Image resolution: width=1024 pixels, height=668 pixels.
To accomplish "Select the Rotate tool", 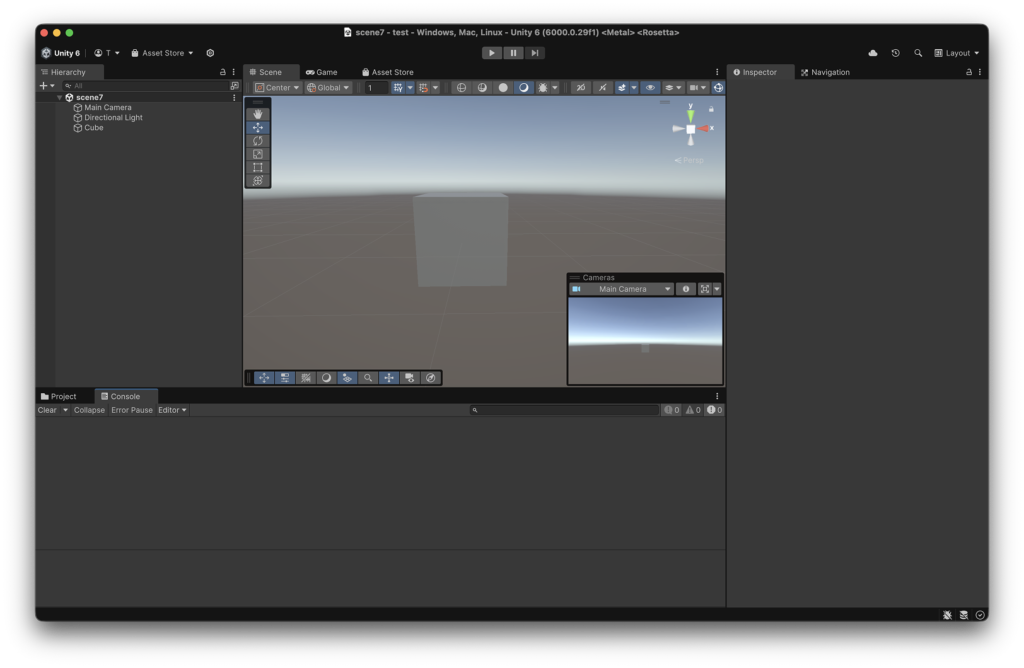I will [258, 141].
